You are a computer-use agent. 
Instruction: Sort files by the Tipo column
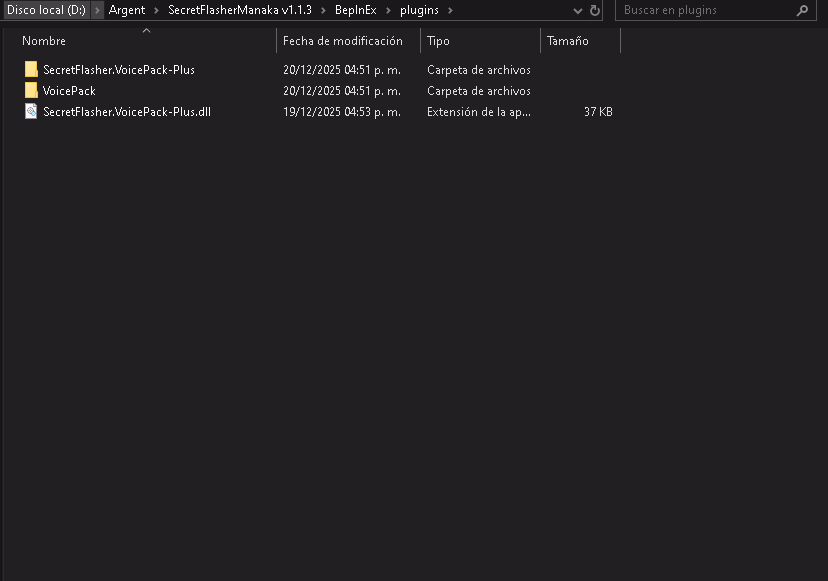438,41
